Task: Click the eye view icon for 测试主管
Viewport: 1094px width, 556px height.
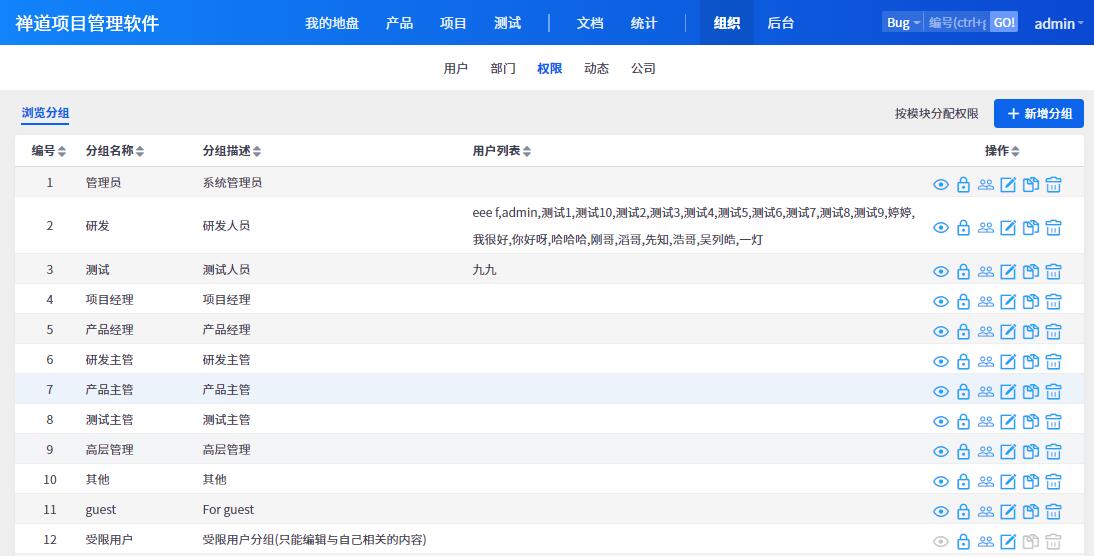Action: click(940, 421)
